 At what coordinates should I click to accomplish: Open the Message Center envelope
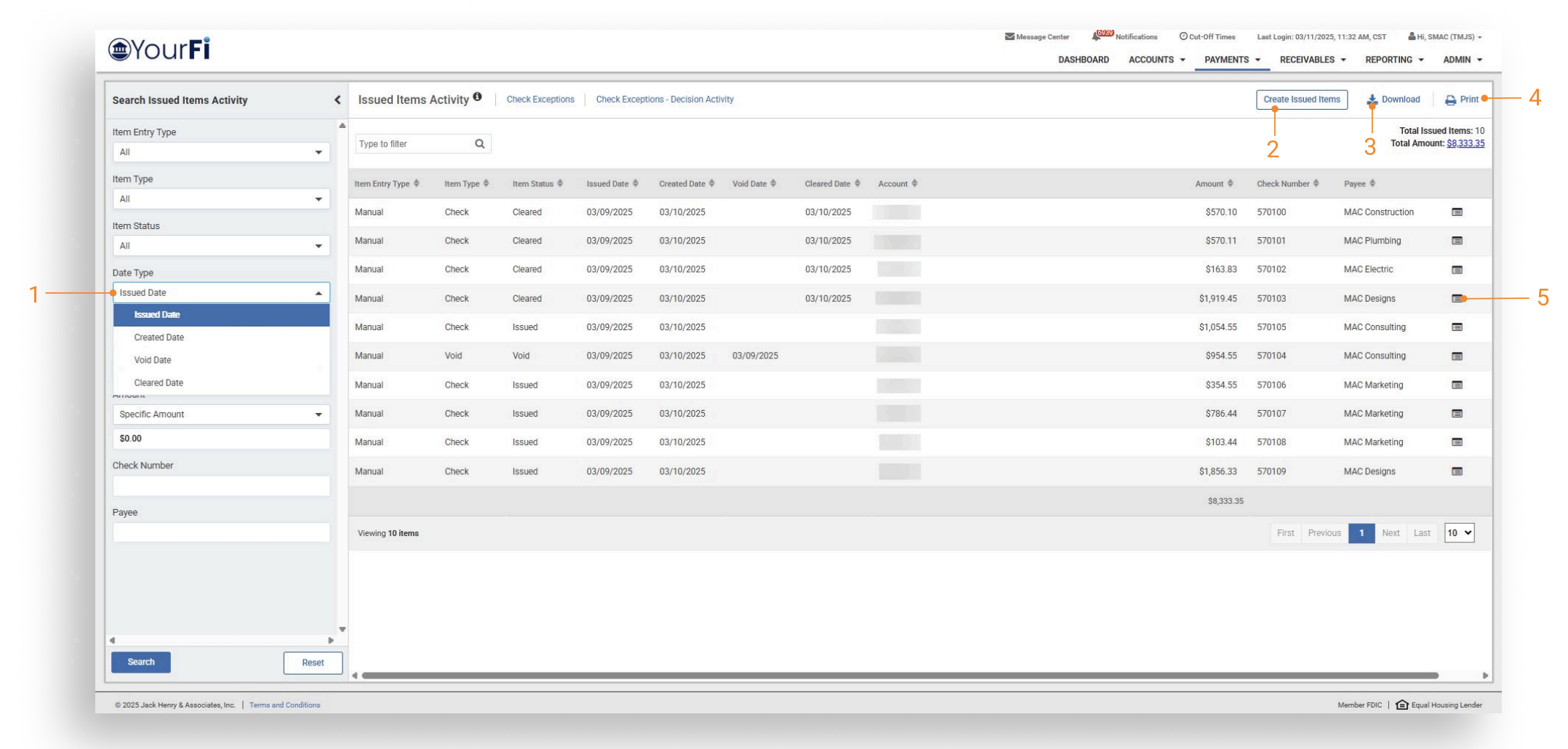[1009, 36]
